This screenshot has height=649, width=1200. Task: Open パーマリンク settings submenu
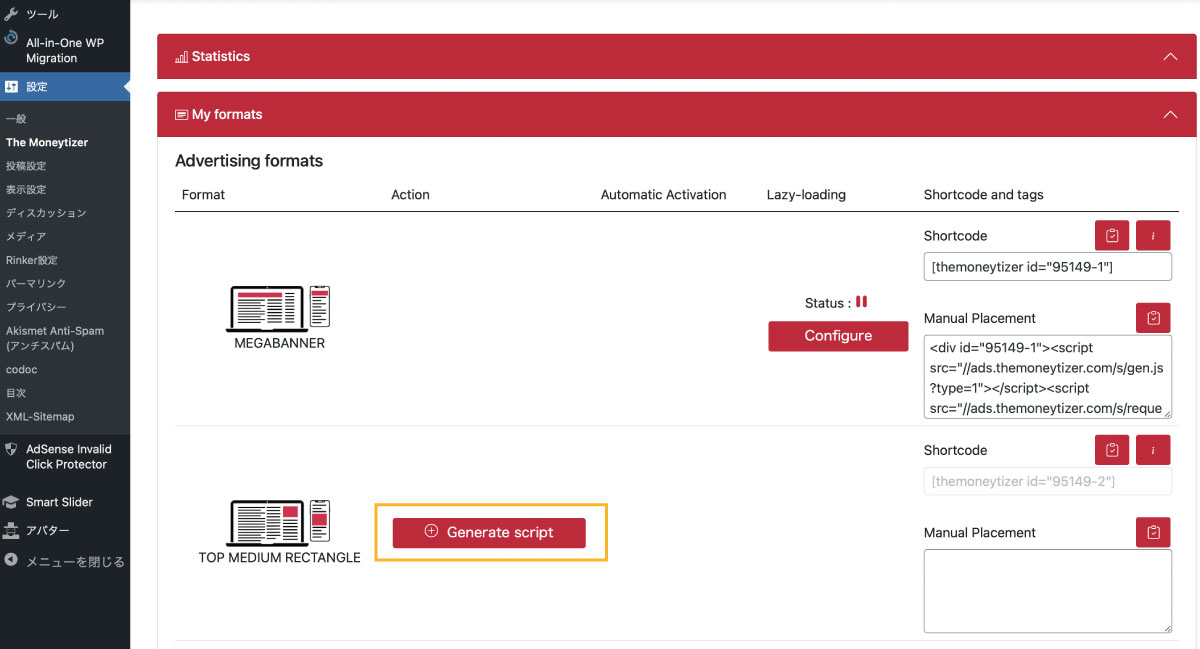pos(36,284)
